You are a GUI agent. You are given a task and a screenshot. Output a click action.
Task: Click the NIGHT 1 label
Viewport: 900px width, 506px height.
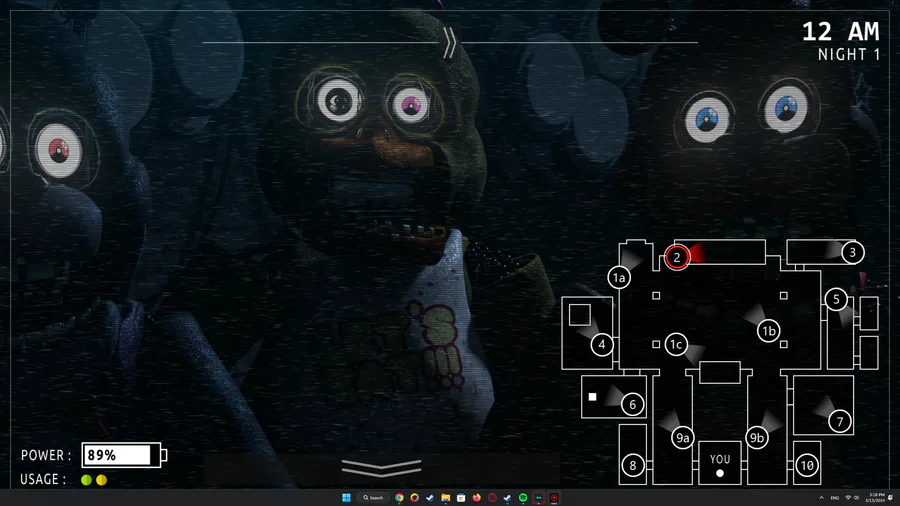[849, 55]
